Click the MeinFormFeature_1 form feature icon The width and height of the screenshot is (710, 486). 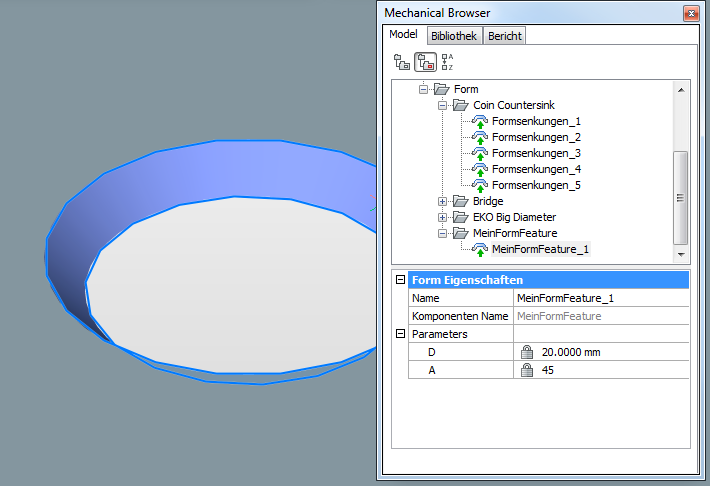480,249
